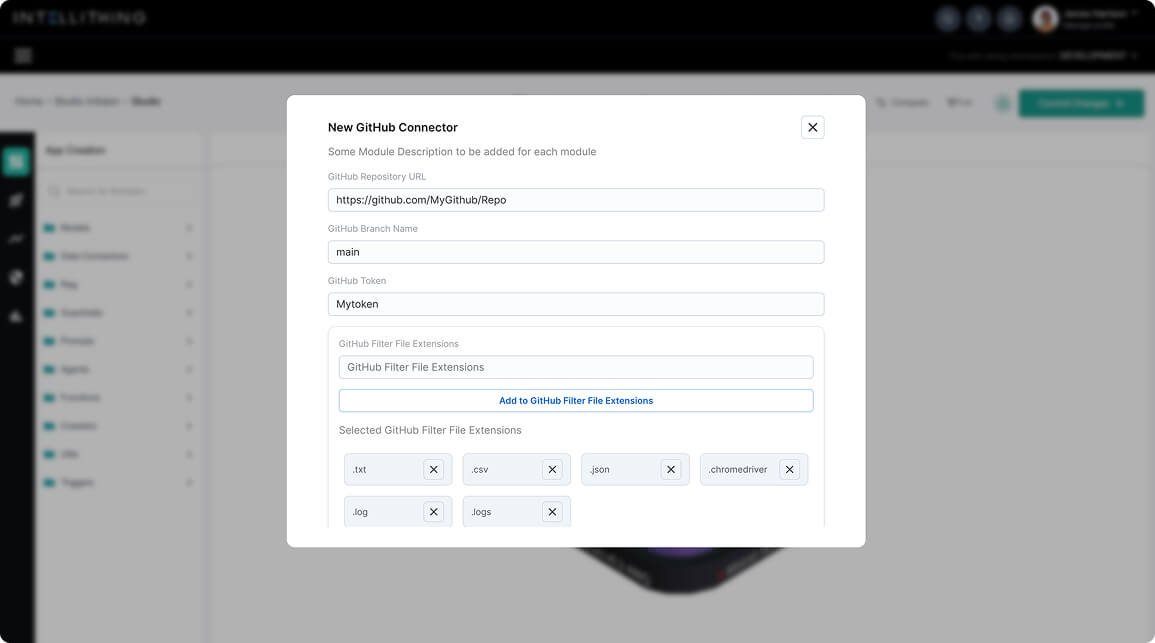Expand the Triggers folder in sidebar
The height and width of the screenshot is (643, 1155).
click(77, 482)
